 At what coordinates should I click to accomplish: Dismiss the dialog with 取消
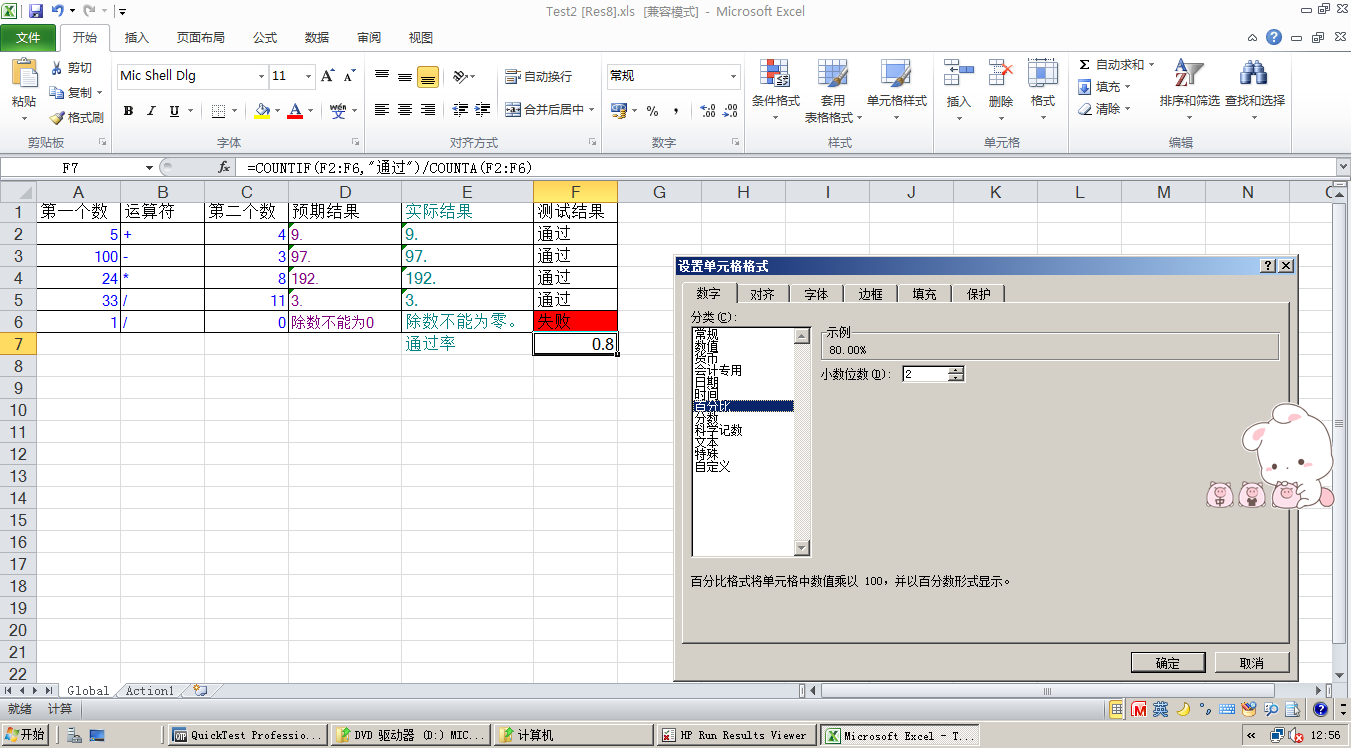click(1250, 662)
